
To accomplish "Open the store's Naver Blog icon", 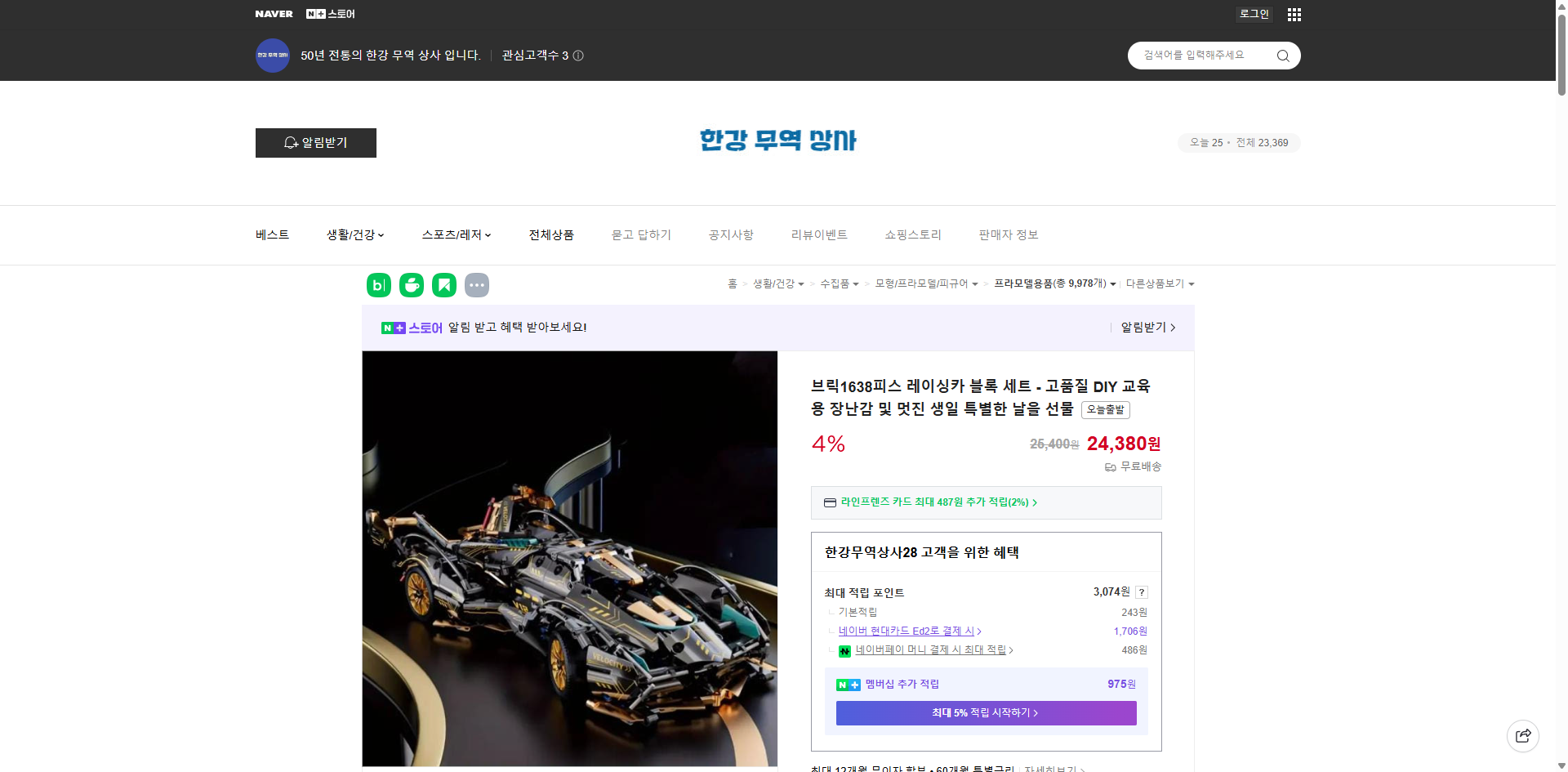I will click(x=378, y=285).
